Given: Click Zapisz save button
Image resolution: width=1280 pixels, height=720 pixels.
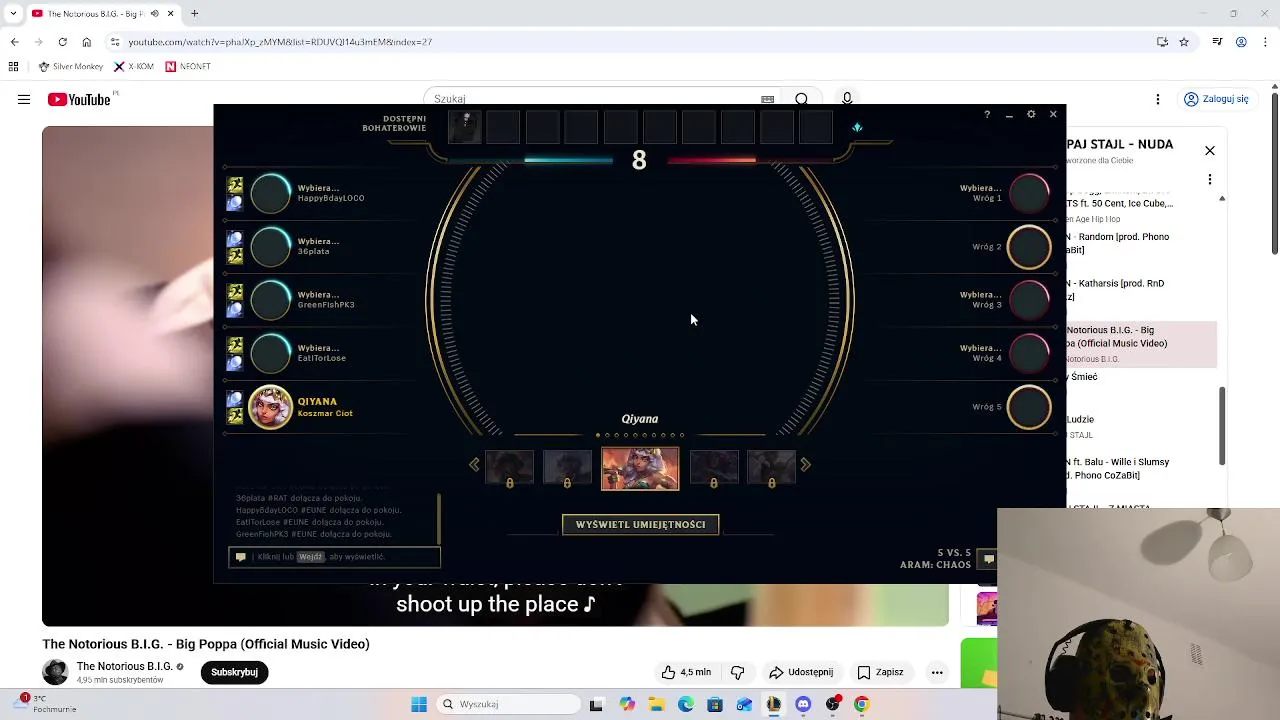Looking at the screenshot, I should coord(880,672).
